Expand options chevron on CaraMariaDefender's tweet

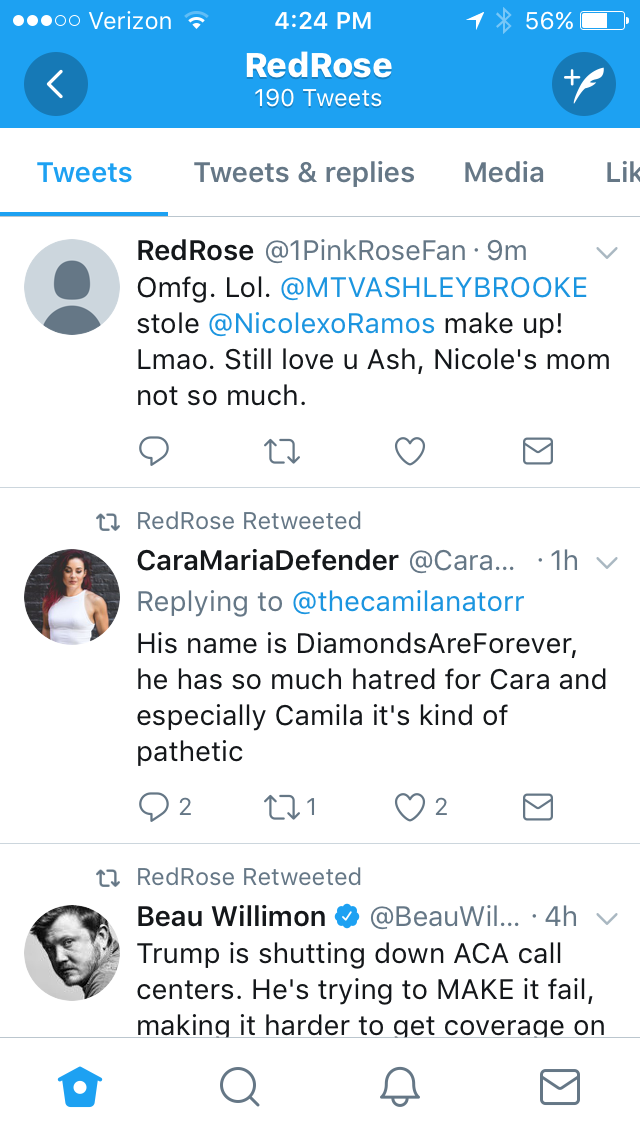pyautogui.click(x=607, y=562)
